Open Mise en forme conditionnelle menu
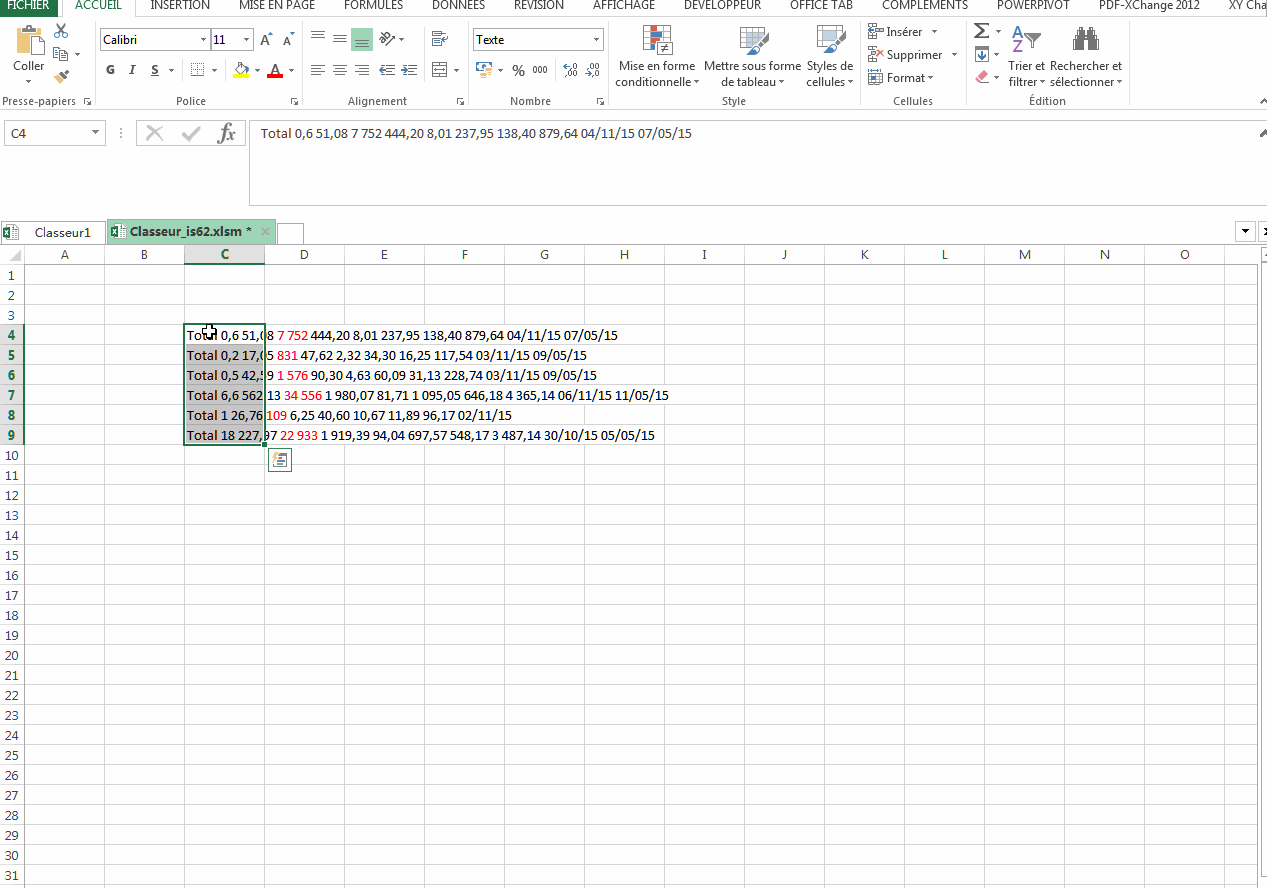Screen dimensions: 1267x888 tap(657, 56)
